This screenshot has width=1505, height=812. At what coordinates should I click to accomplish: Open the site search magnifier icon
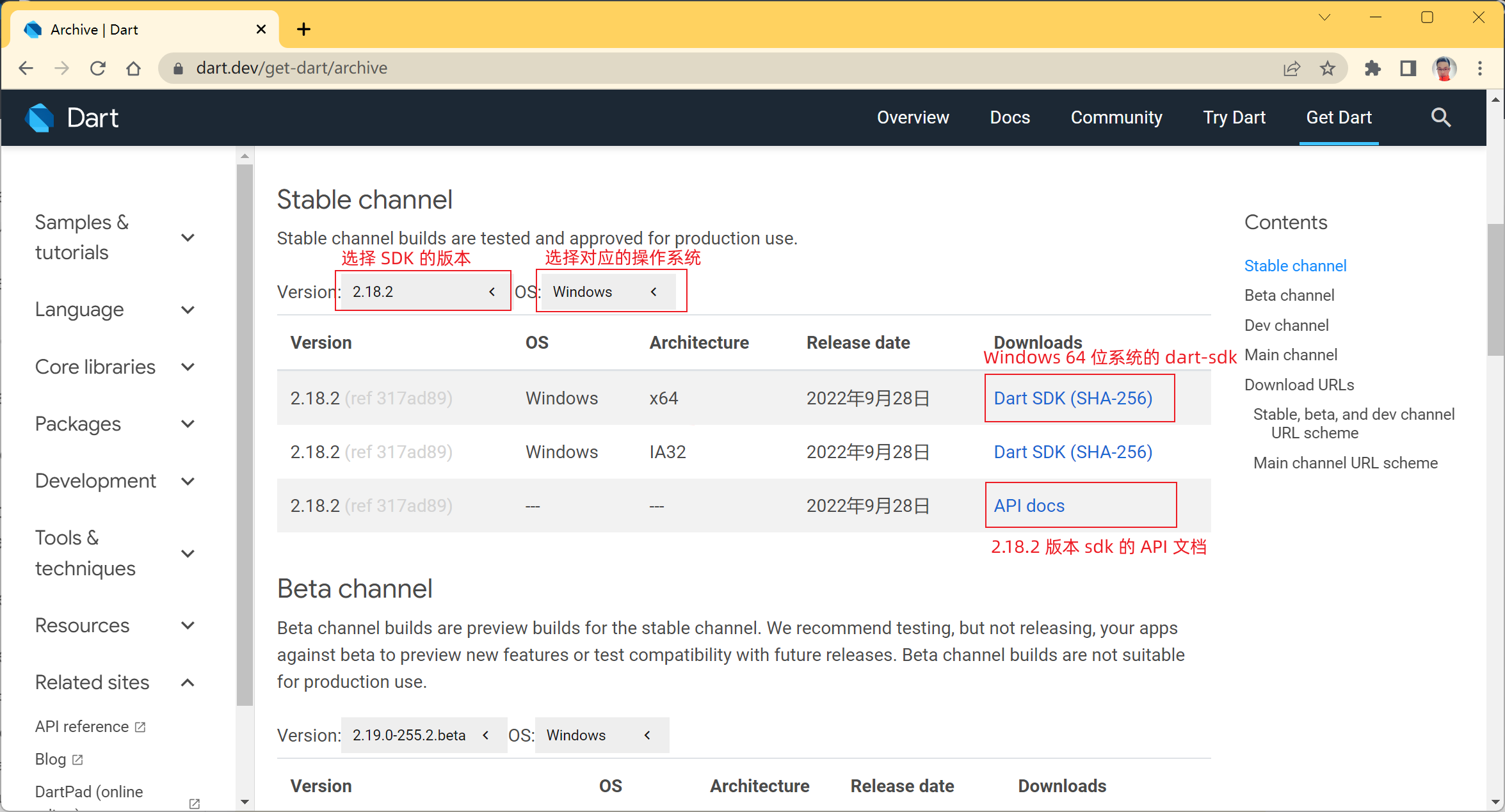[1441, 118]
